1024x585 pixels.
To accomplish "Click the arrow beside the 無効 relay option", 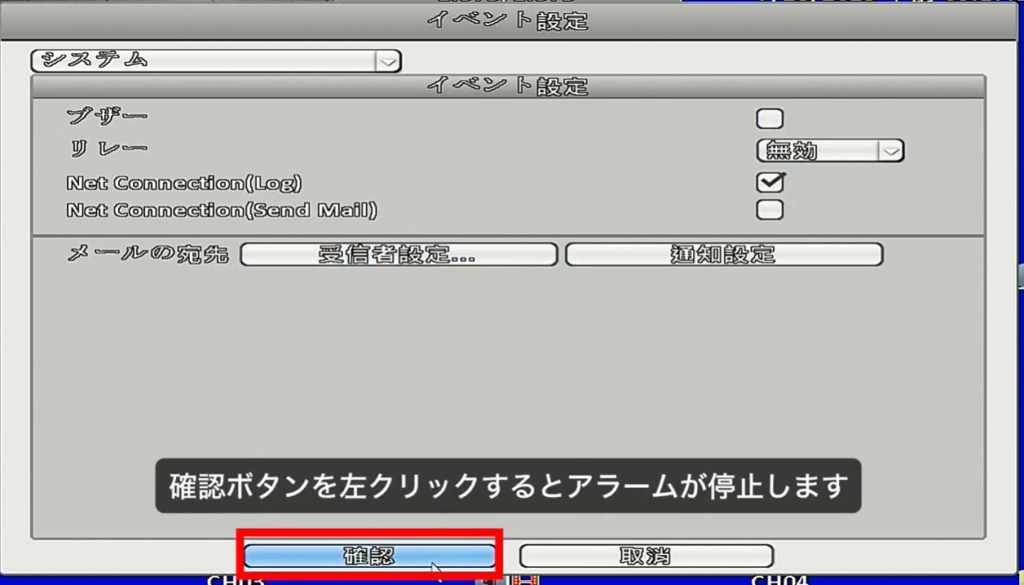I will coord(890,151).
